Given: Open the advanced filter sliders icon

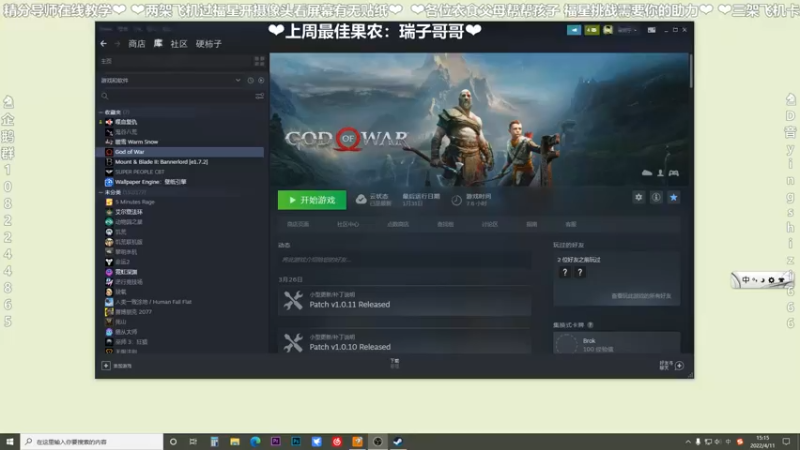Looking at the screenshot, I should [260, 96].
